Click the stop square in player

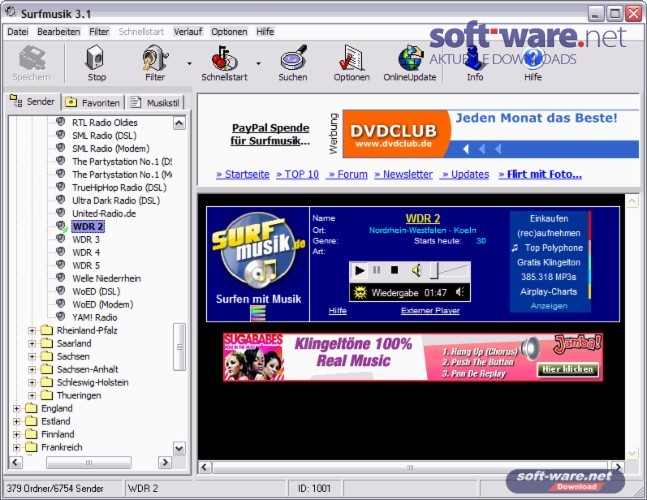(394, 270)
